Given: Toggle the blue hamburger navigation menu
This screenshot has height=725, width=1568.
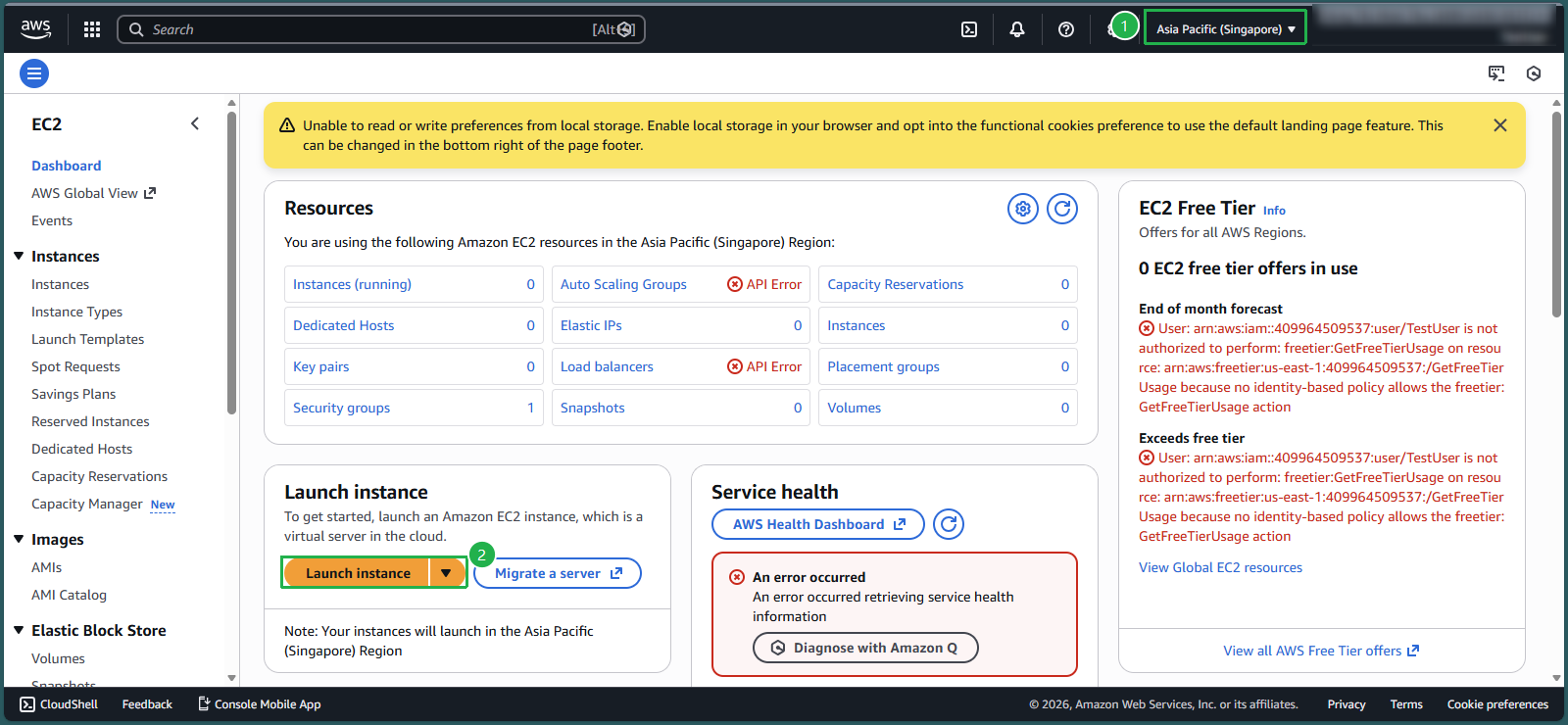Looking at the screenshot, I should click(34, 73).
